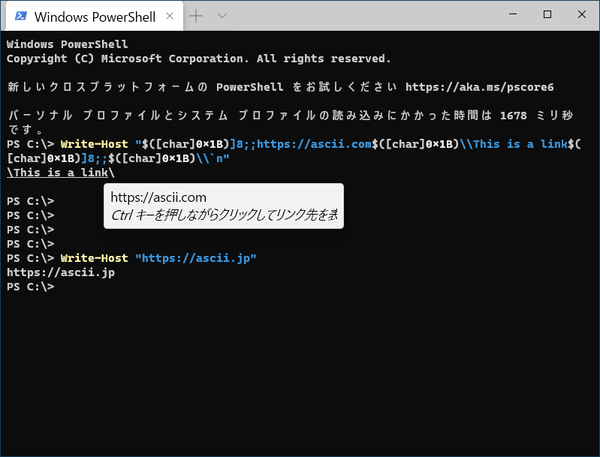Screen dimensions: 600x457
Task: Click the PowerShell icon in the tab
Action: point(19,17)
